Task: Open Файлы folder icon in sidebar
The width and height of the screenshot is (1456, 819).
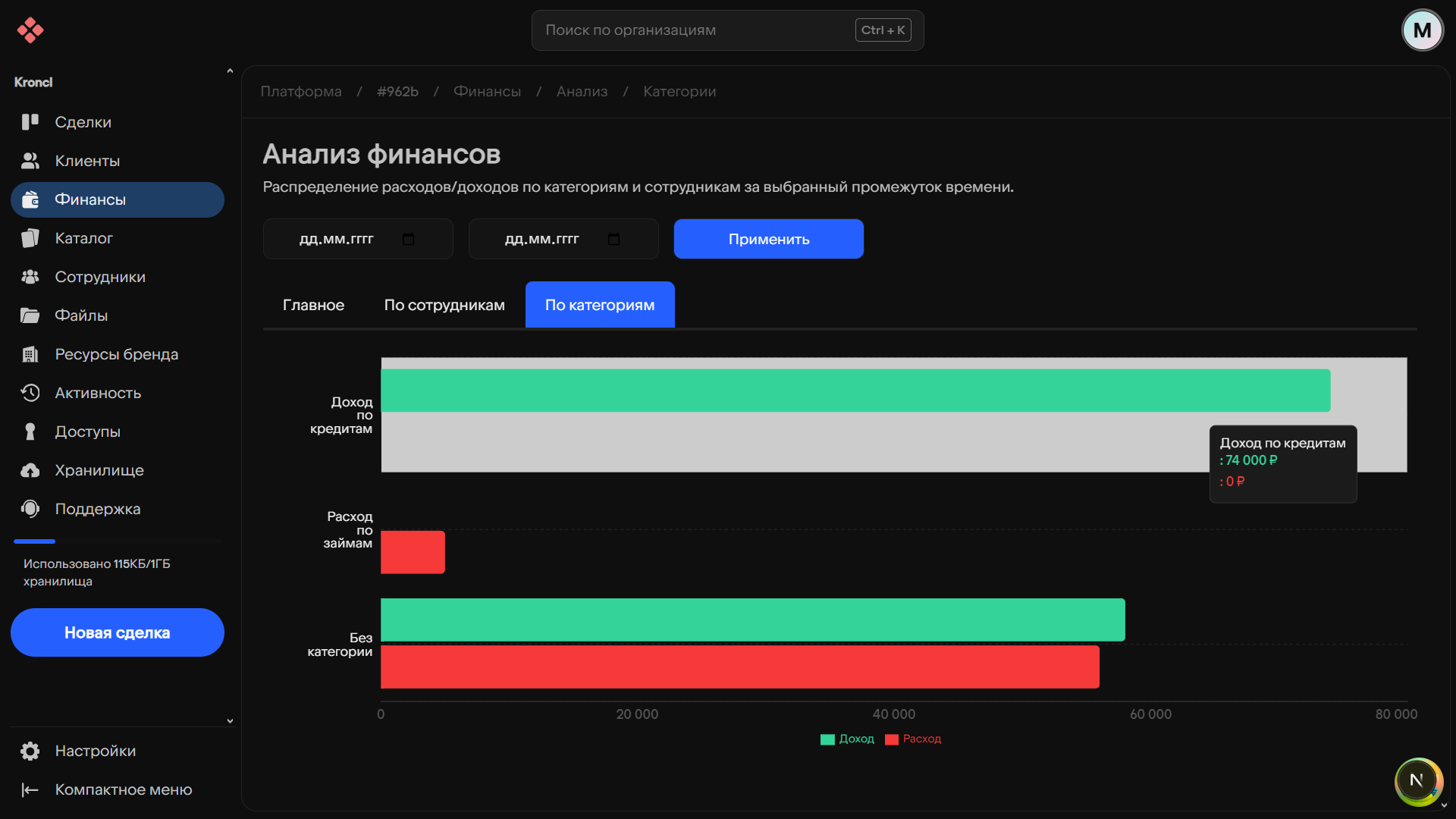Action: coord(30,315)
